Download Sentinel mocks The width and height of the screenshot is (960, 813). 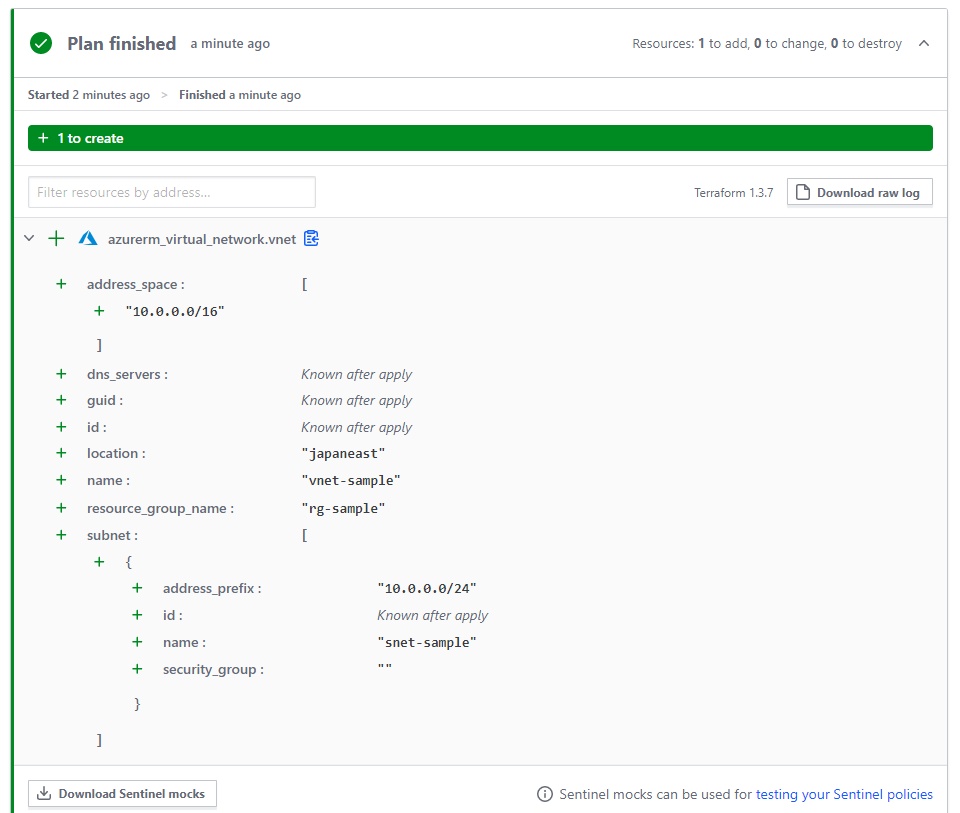122,793
